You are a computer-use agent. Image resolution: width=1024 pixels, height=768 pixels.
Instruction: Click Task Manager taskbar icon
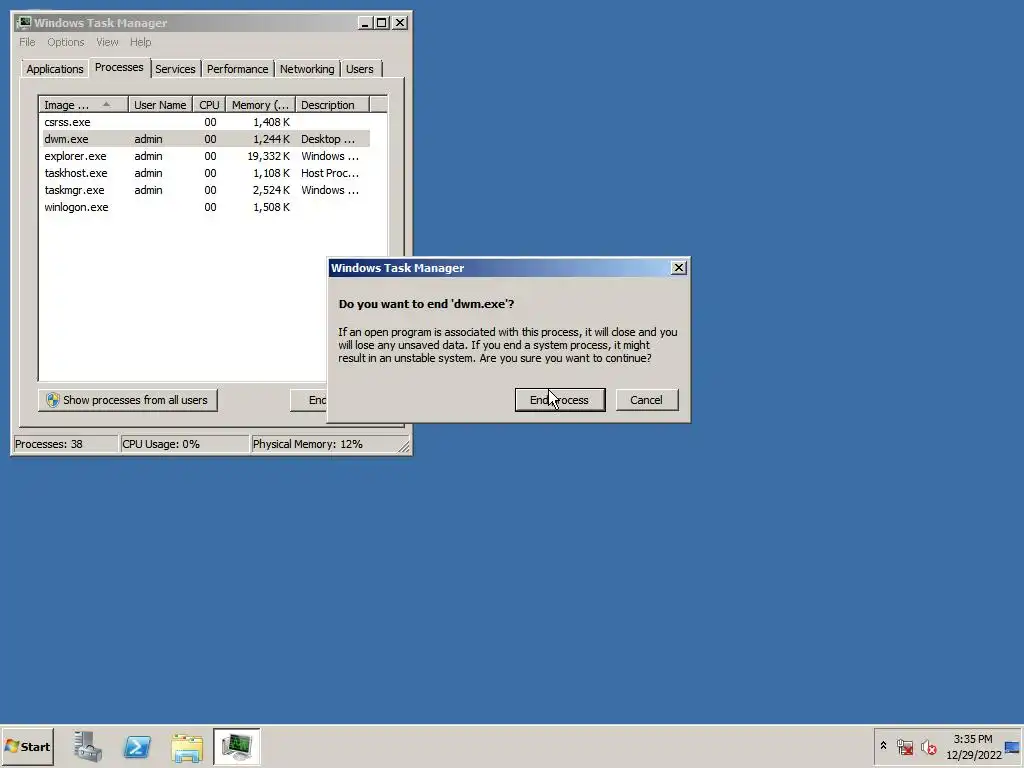pos(236,746)
